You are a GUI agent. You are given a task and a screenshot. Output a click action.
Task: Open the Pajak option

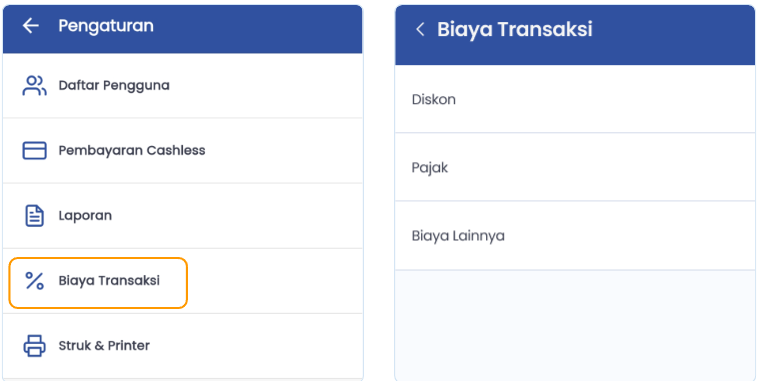(x=575, y=167)
